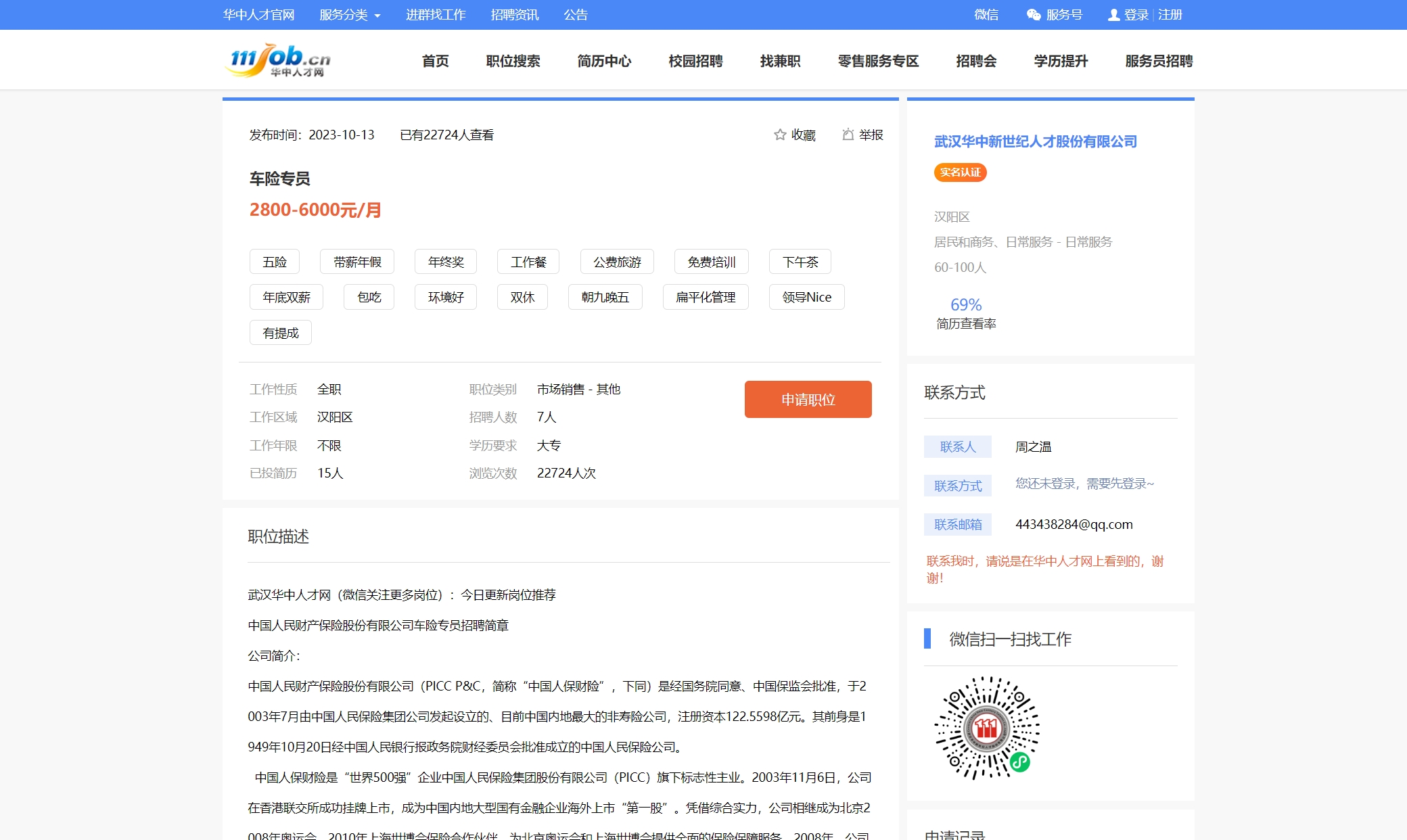Viewport: 1407px width, 840px height.
Task: Expand the 服务分类 dropdown menu
Action: (350, 15)
